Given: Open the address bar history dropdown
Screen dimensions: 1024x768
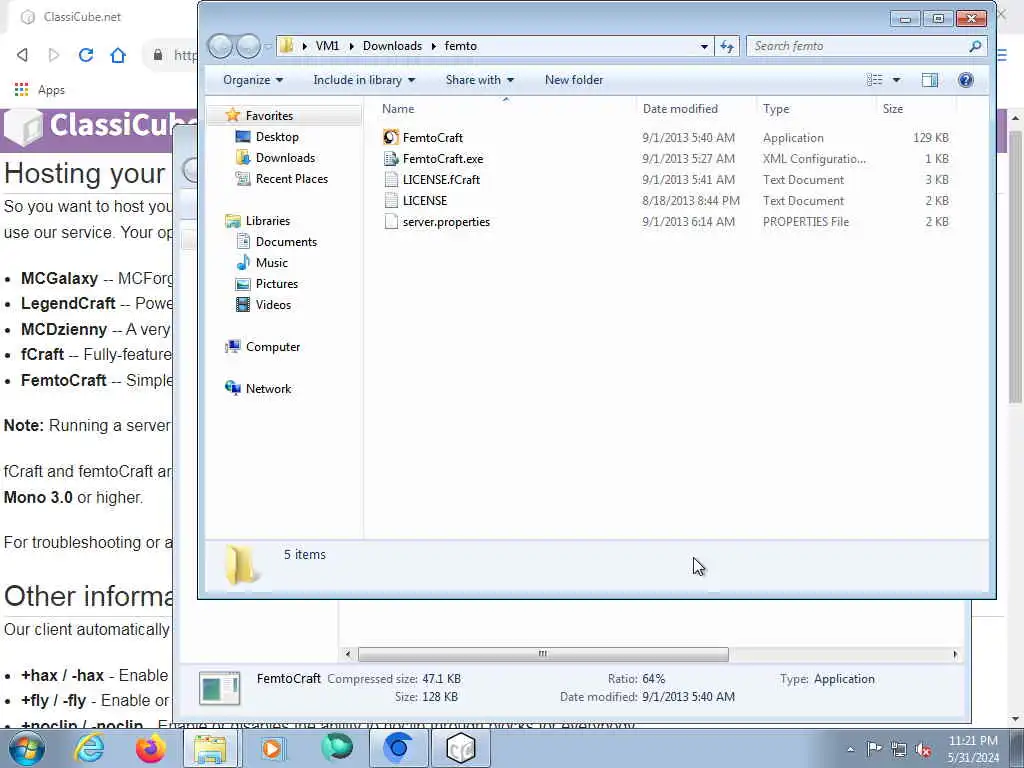Looking at the screenshot, I should pyautogui.click(x=704, y=46).
